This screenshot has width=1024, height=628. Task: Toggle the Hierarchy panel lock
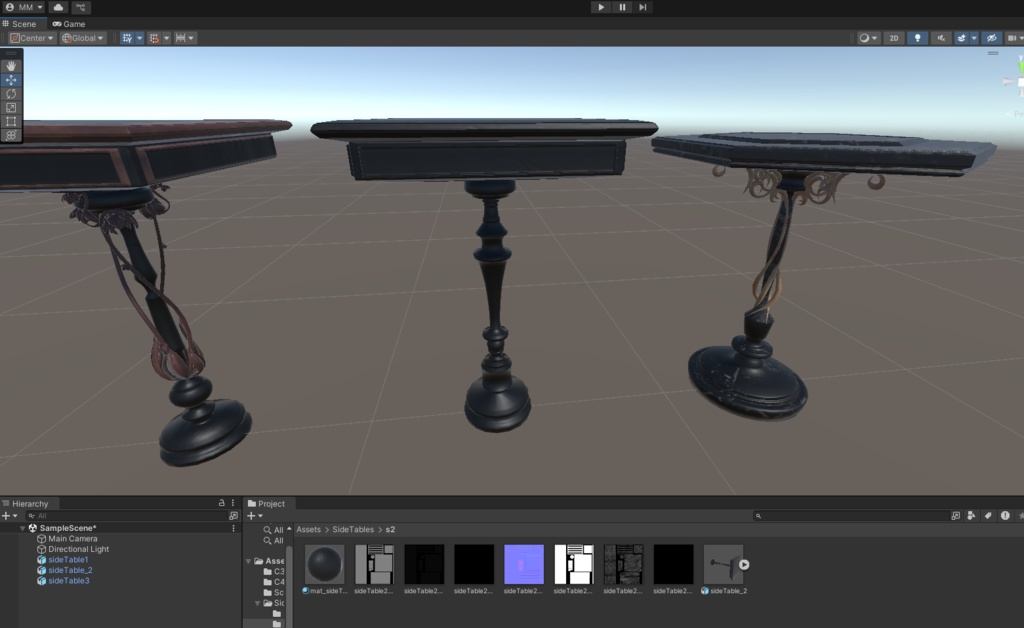[221, 503]
